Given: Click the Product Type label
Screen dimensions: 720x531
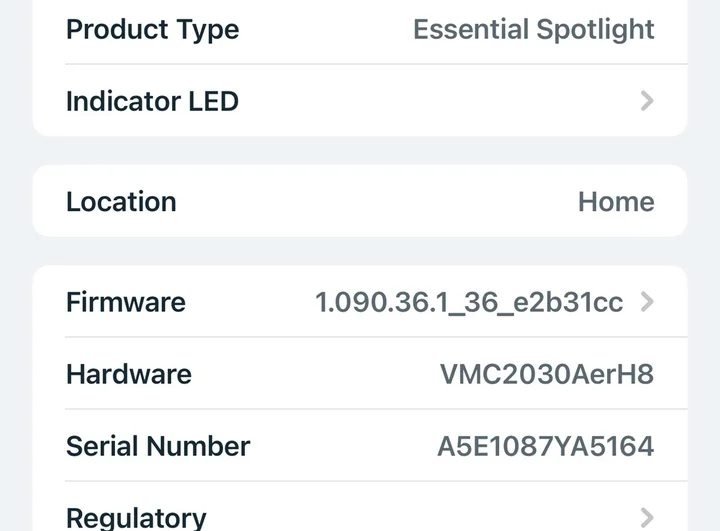Looking at the screenshot, I should (152, 29).
